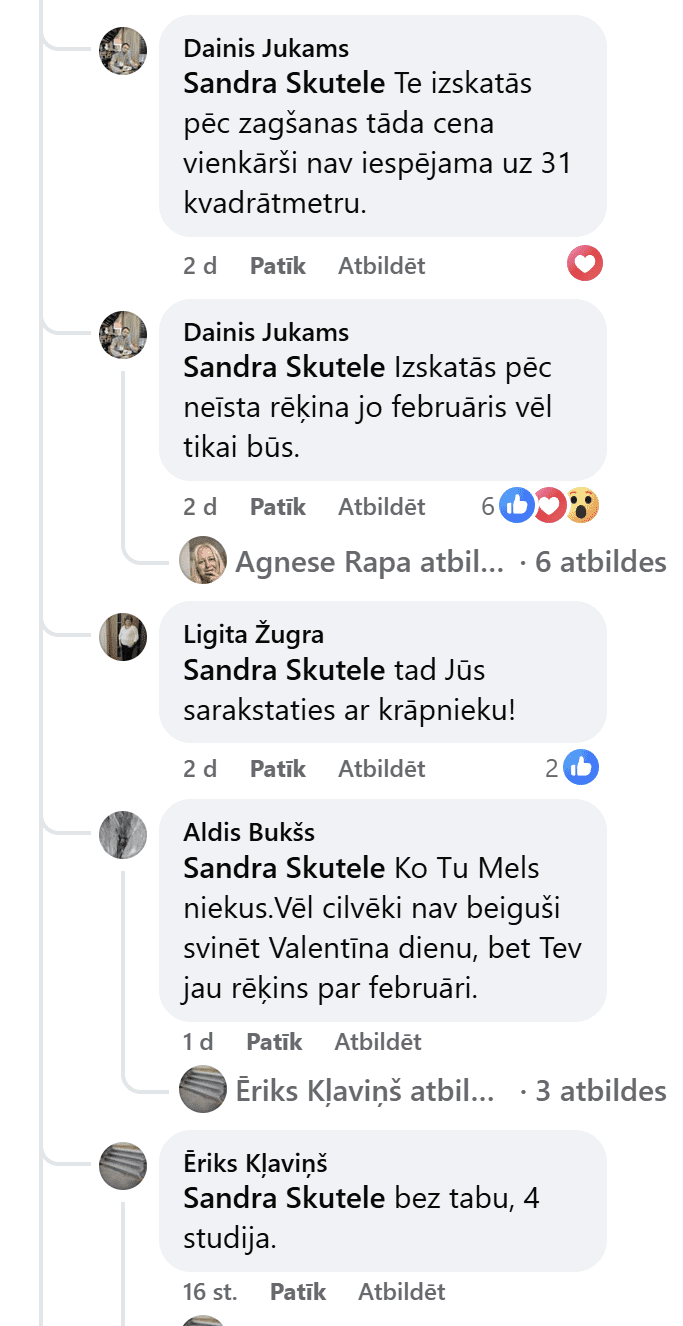This screenshot has width=683, height=1326.
Task: Expand Ēriks Kļaviņš atbildēja reply preview
Action: 365,1090
